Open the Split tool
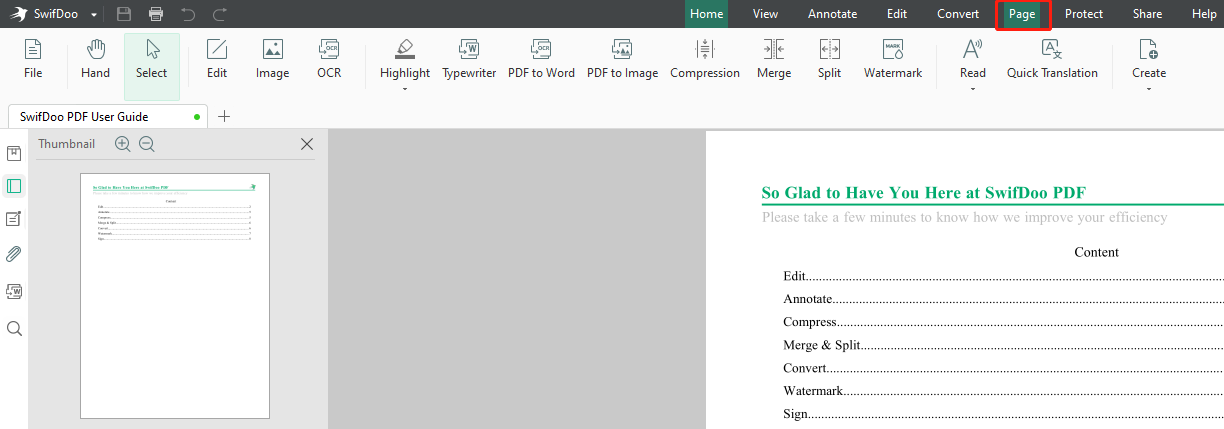1224x429 pixels. point(829,59)
